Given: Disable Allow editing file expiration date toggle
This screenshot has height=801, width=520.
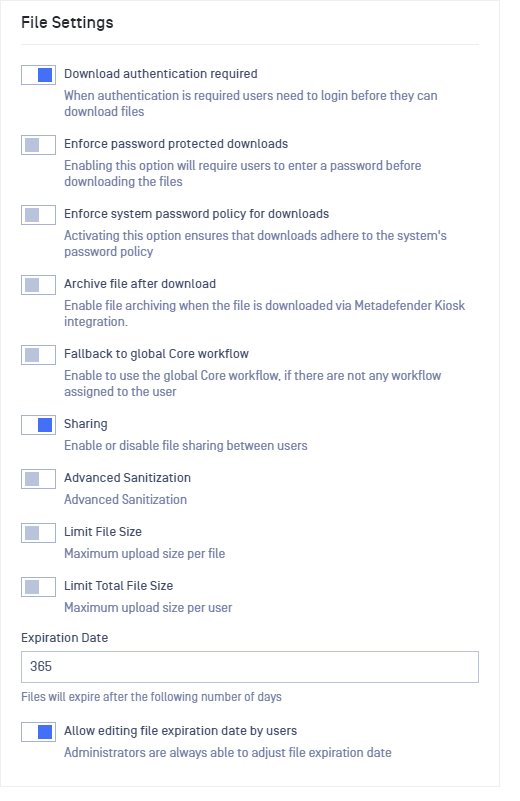Looking at the screenshot, I should [x=38, y=732].
